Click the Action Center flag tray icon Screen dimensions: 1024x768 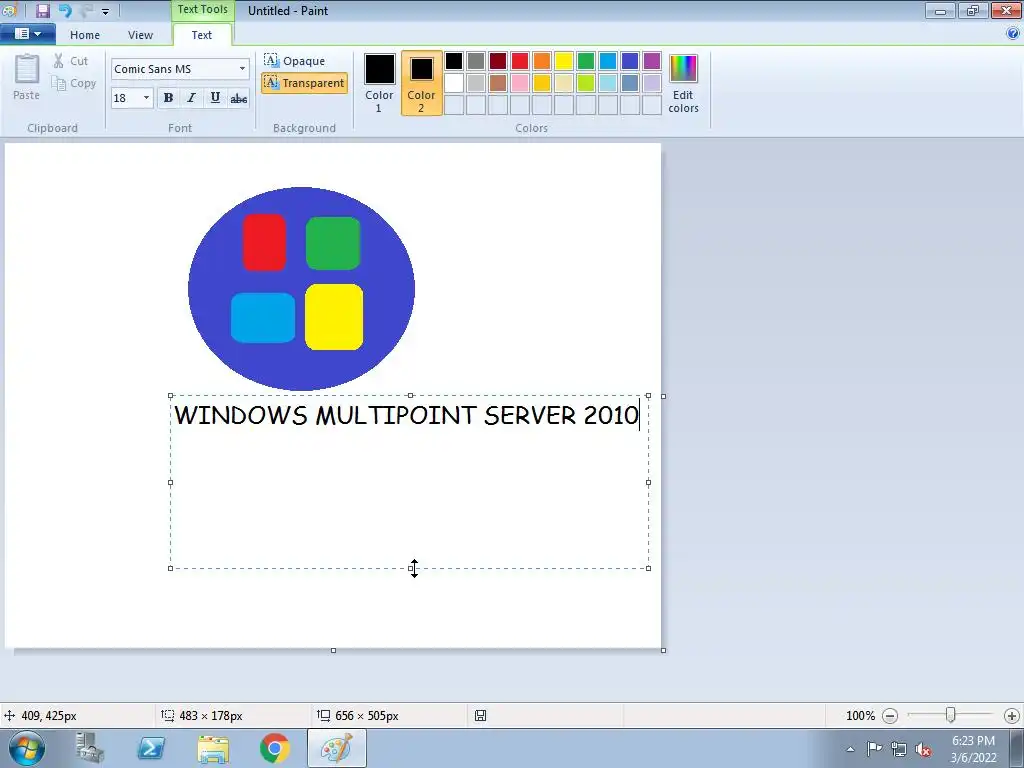click(874, 749)
